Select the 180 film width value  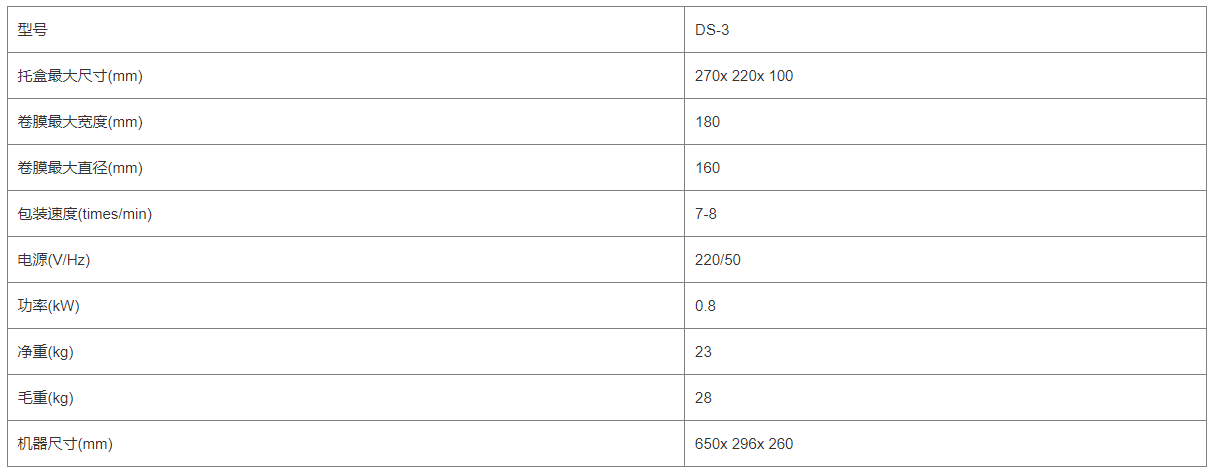[x=707, y=122]
